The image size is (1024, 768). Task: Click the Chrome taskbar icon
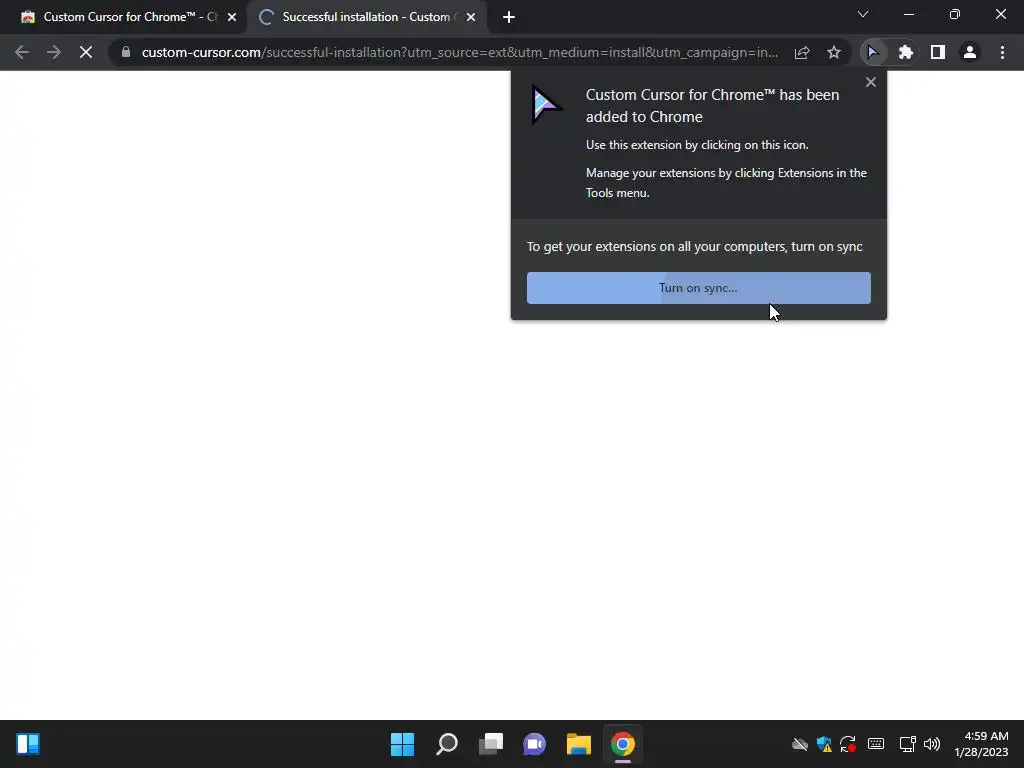[622, 744]
